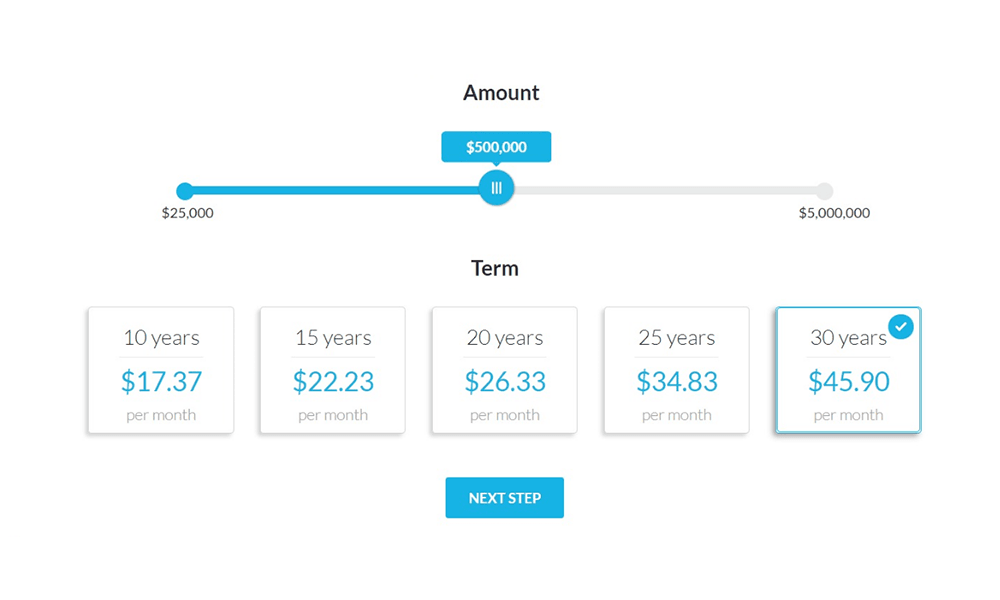Viewport: 1000px width, 600px height.
Task: Click the $25,000 minimum label
Action: pyautogui.click(x=187, y=212)
